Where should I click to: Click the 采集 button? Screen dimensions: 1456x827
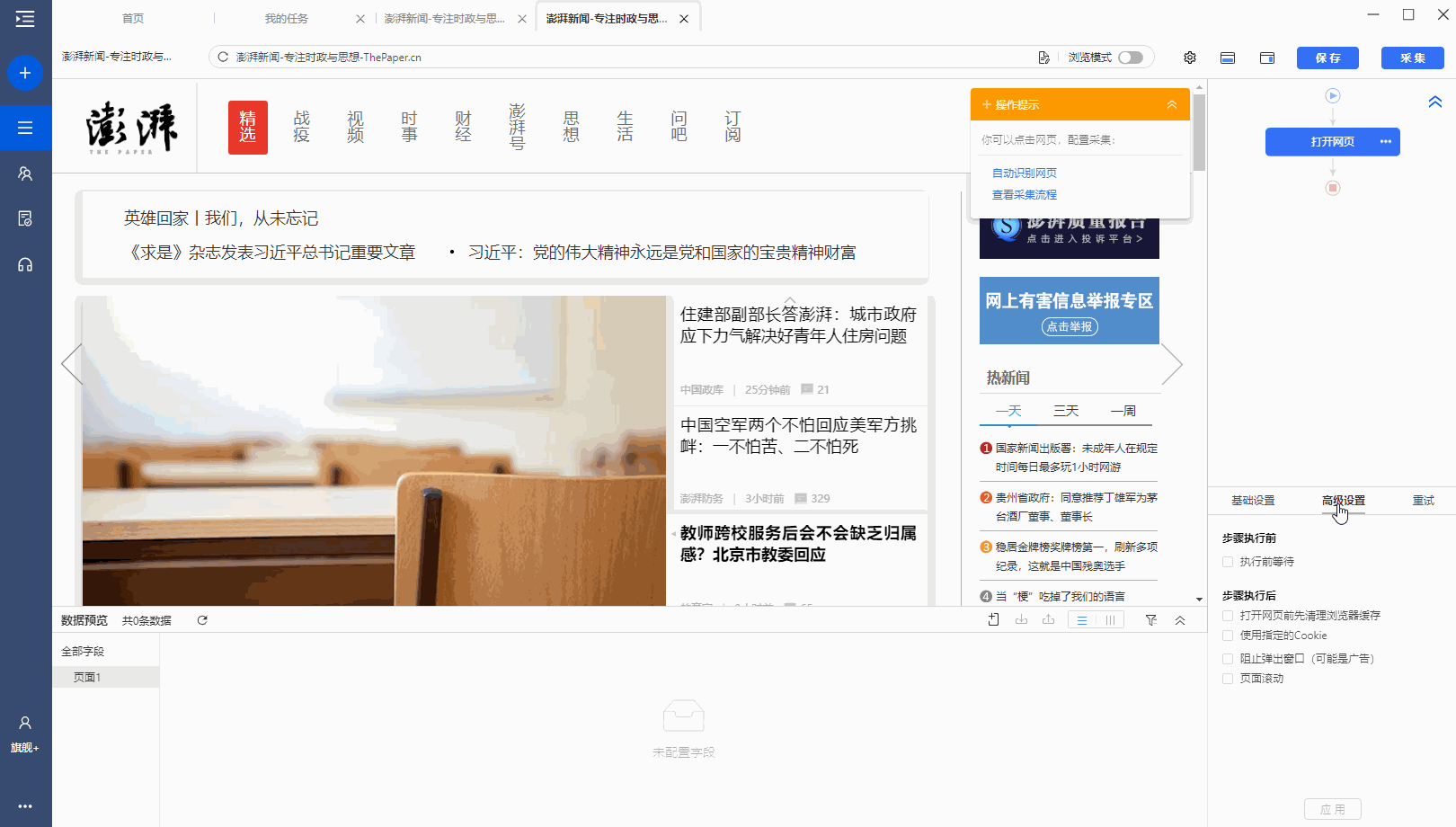tap(1413, 58)
